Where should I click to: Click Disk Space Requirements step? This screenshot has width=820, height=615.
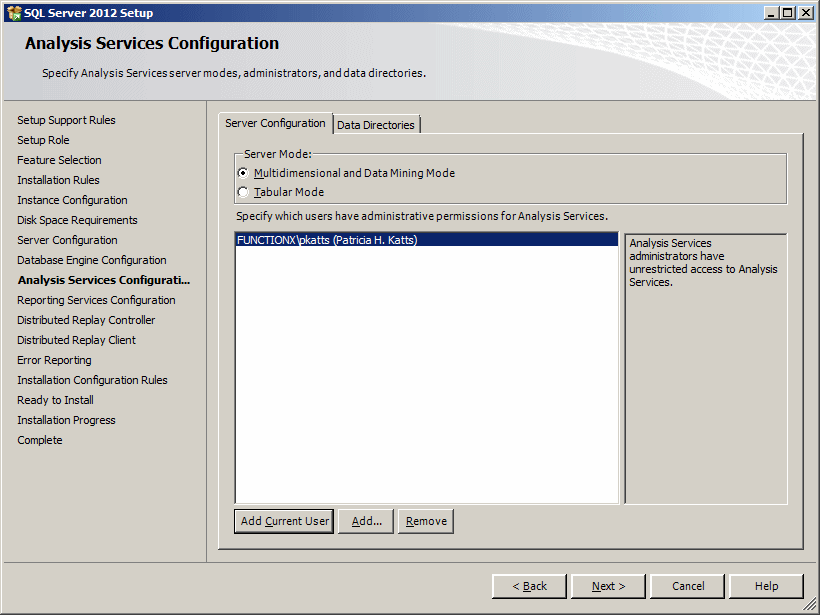(77, 220)
